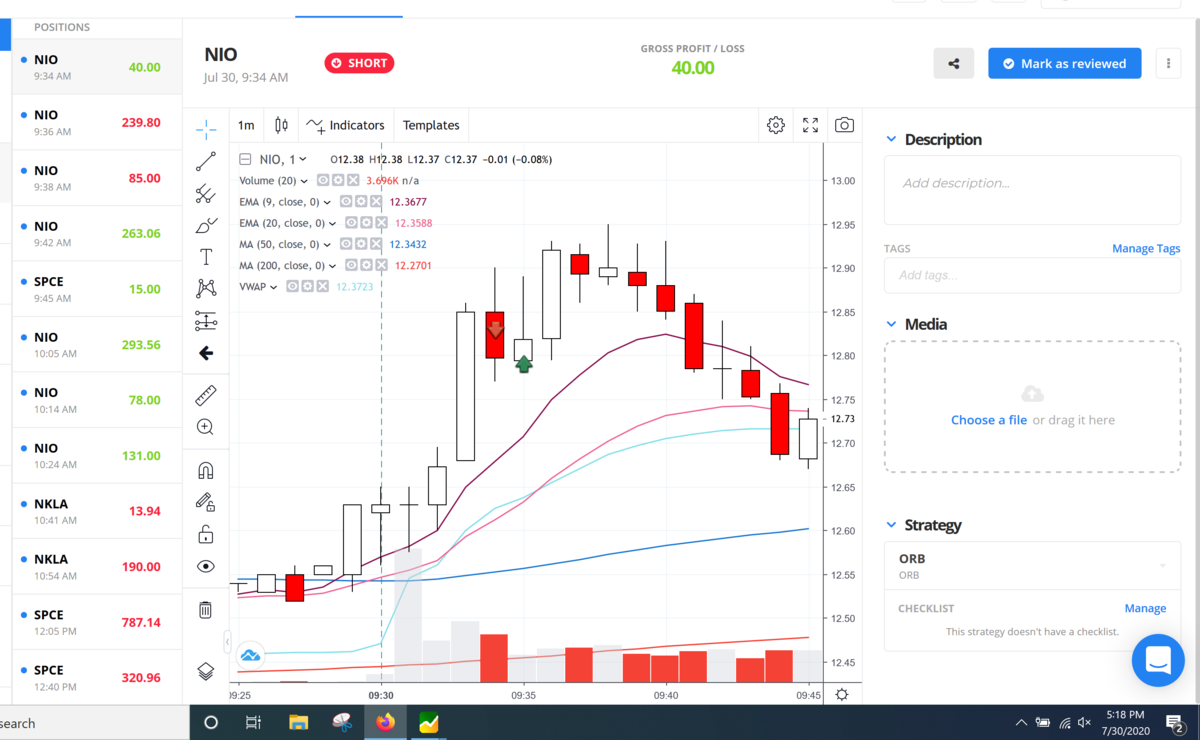
Task: Hide the Volume (20) indicator
Action: (x=324, y=180)
